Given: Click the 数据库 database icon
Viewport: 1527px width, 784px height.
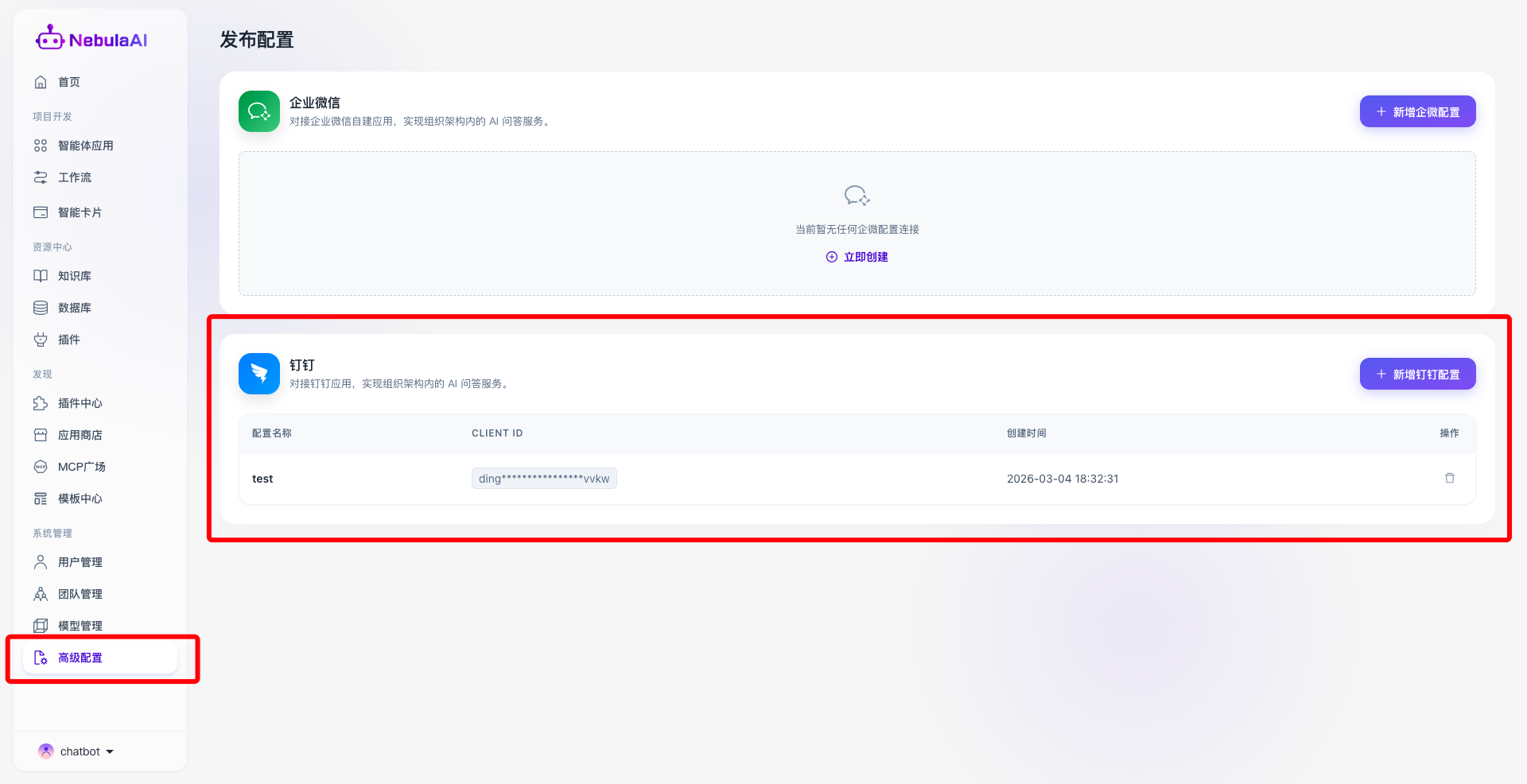Looking at the screenshot, I should pos(41,308).
